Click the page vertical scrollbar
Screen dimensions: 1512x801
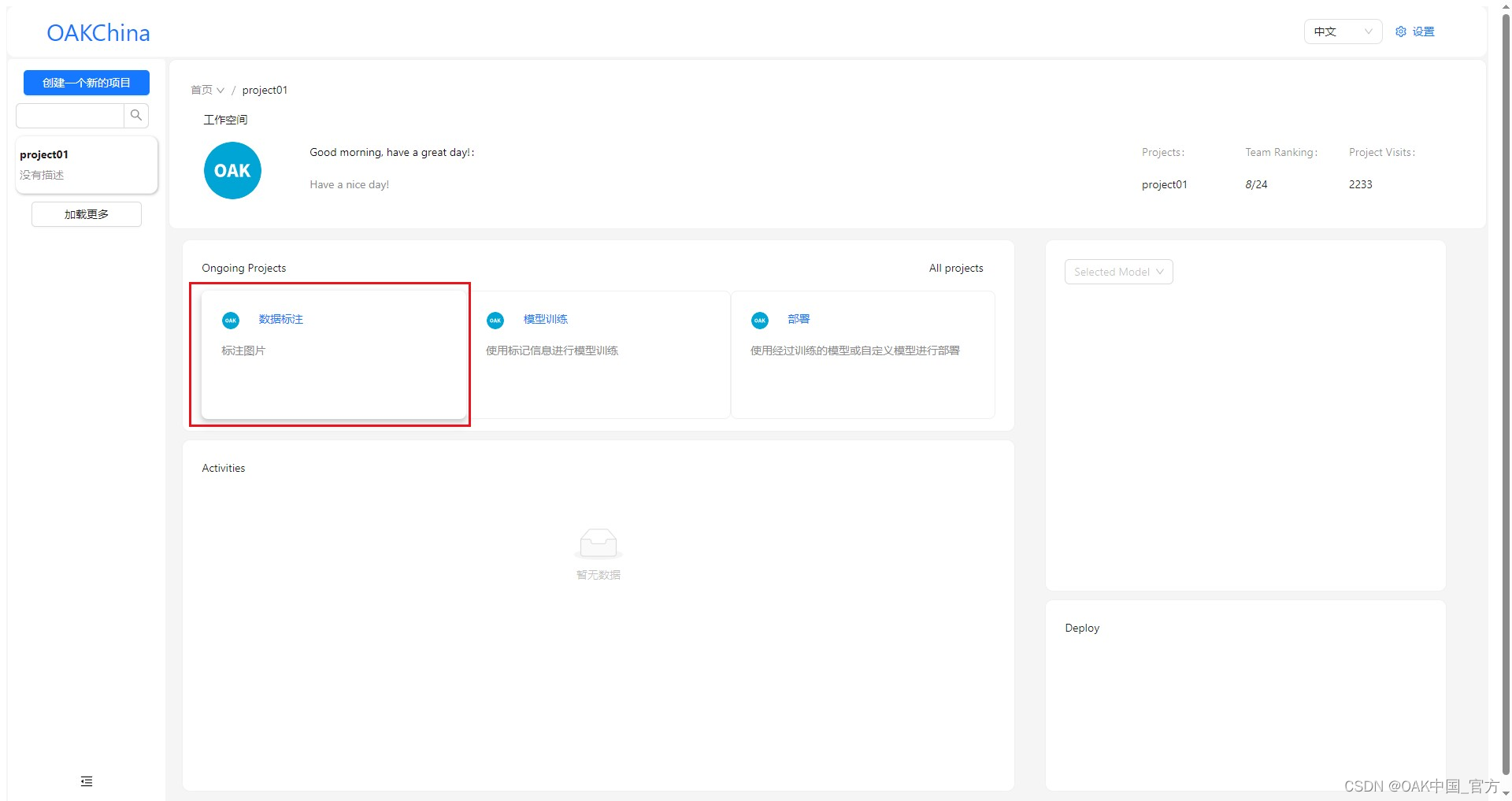pos(1506,394)
